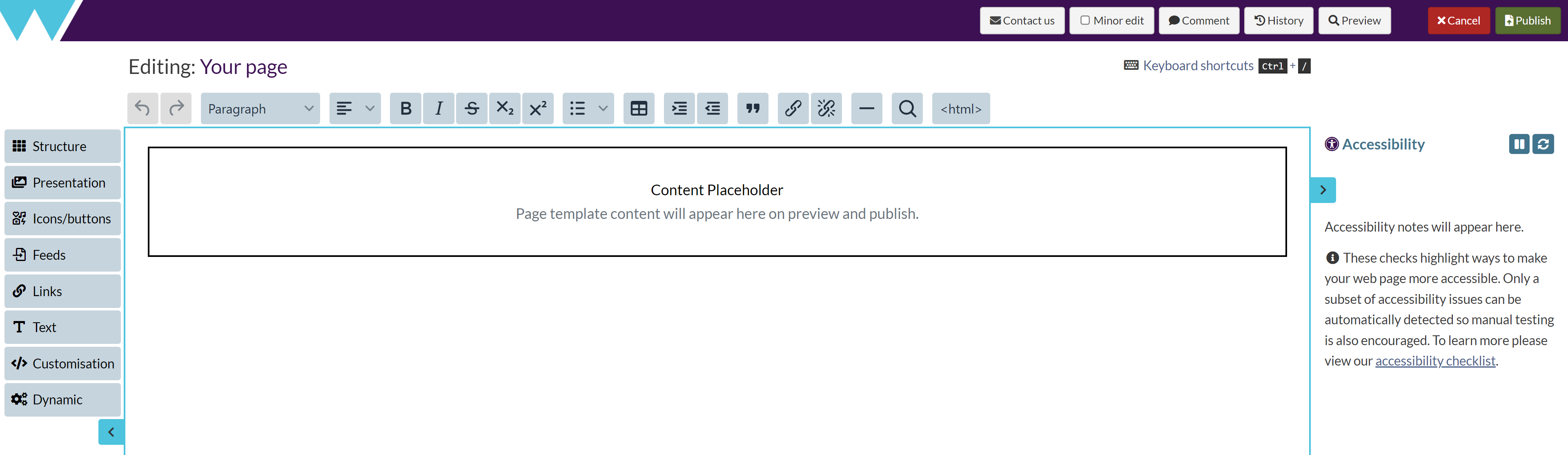Screen dimensions: 1568x455
Task: Click the insert link icon
Action: pyautogui.click(x=793, y=108)
